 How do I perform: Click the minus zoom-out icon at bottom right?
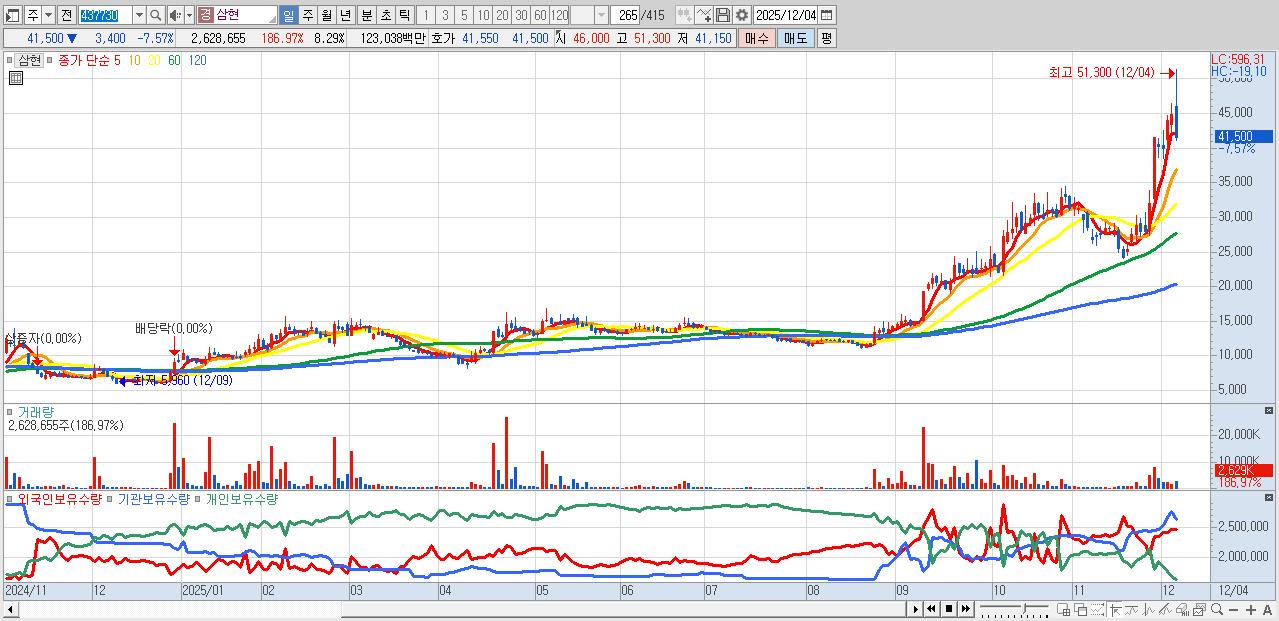click(1234, 610)
